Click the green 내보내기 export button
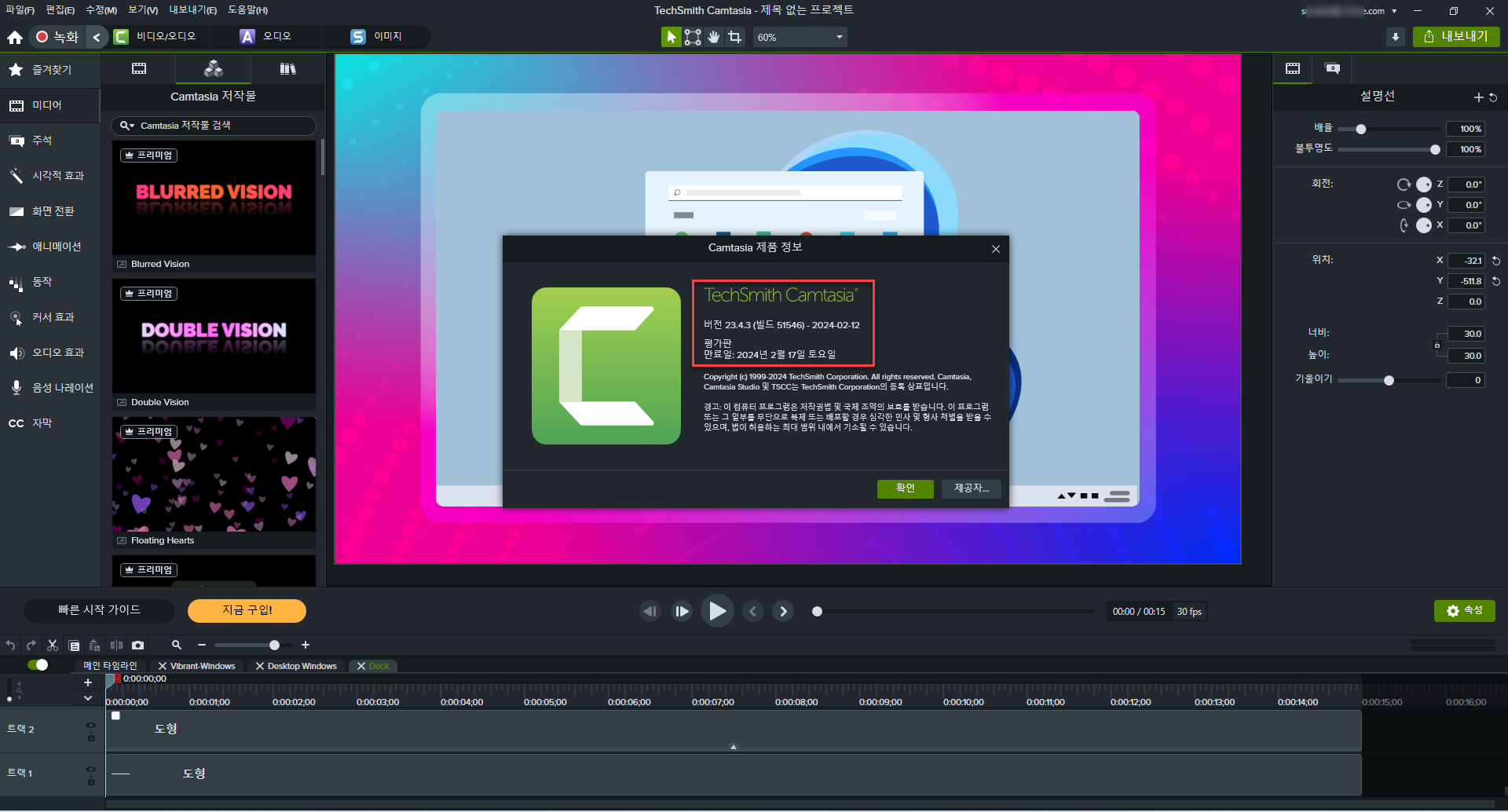The image size is (1508, 812). click(x=1456, y=37)
